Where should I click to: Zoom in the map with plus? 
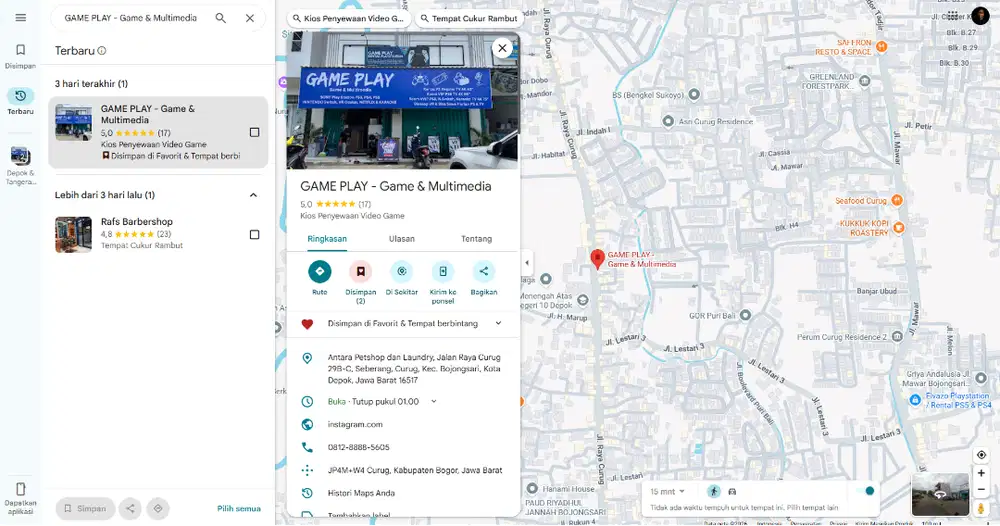(x=981, y=474)
